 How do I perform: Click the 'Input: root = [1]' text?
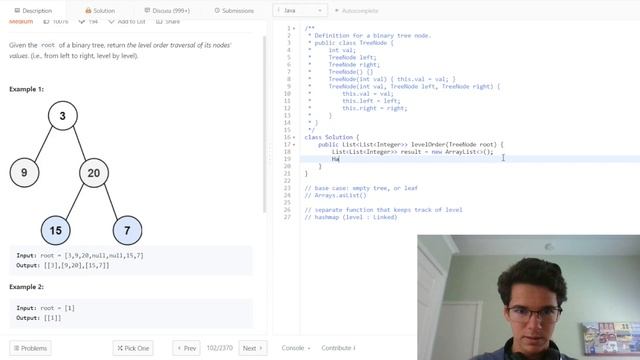click(45, 308)
